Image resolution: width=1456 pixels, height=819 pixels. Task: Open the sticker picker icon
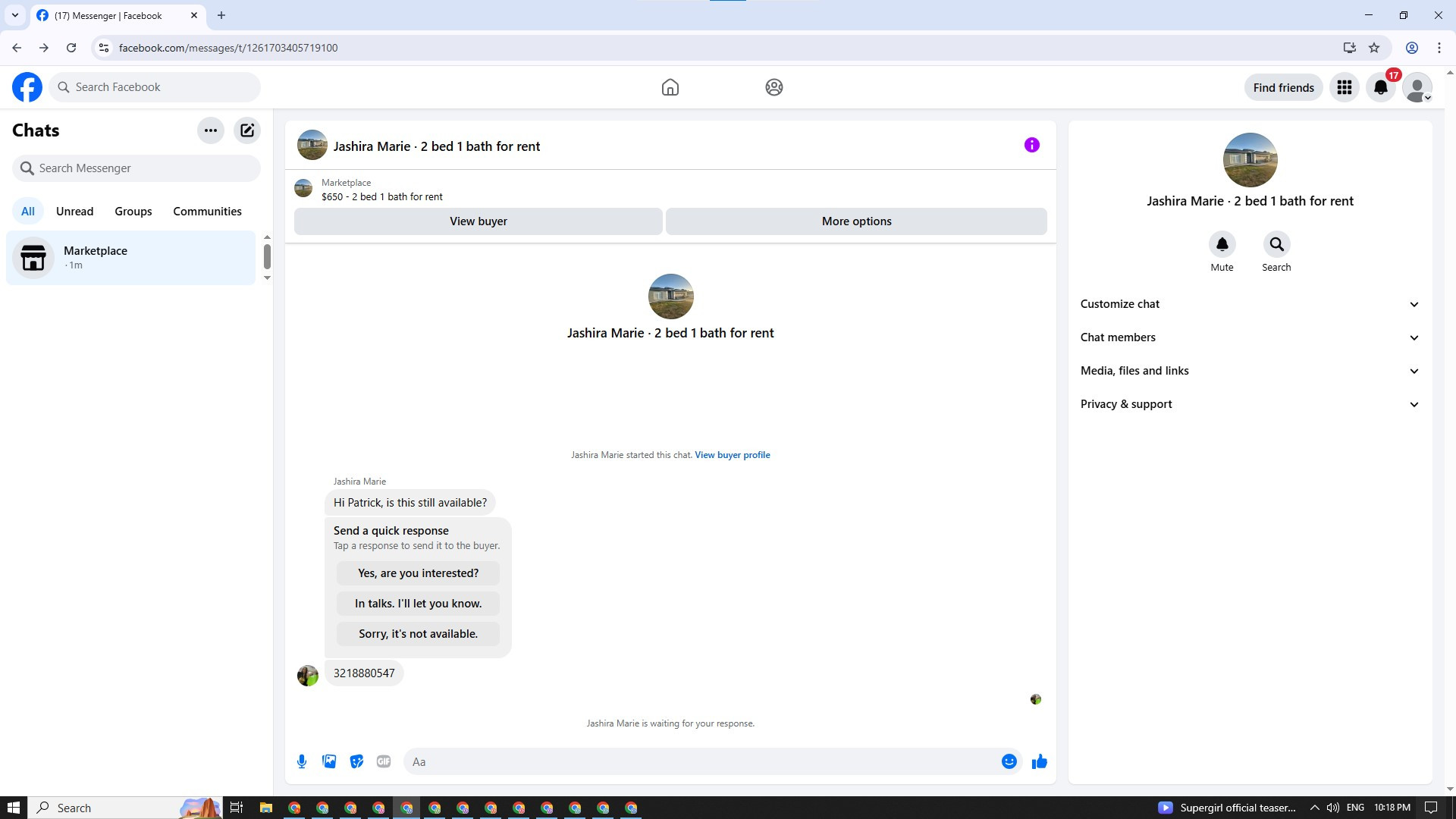tap(356, 761)
